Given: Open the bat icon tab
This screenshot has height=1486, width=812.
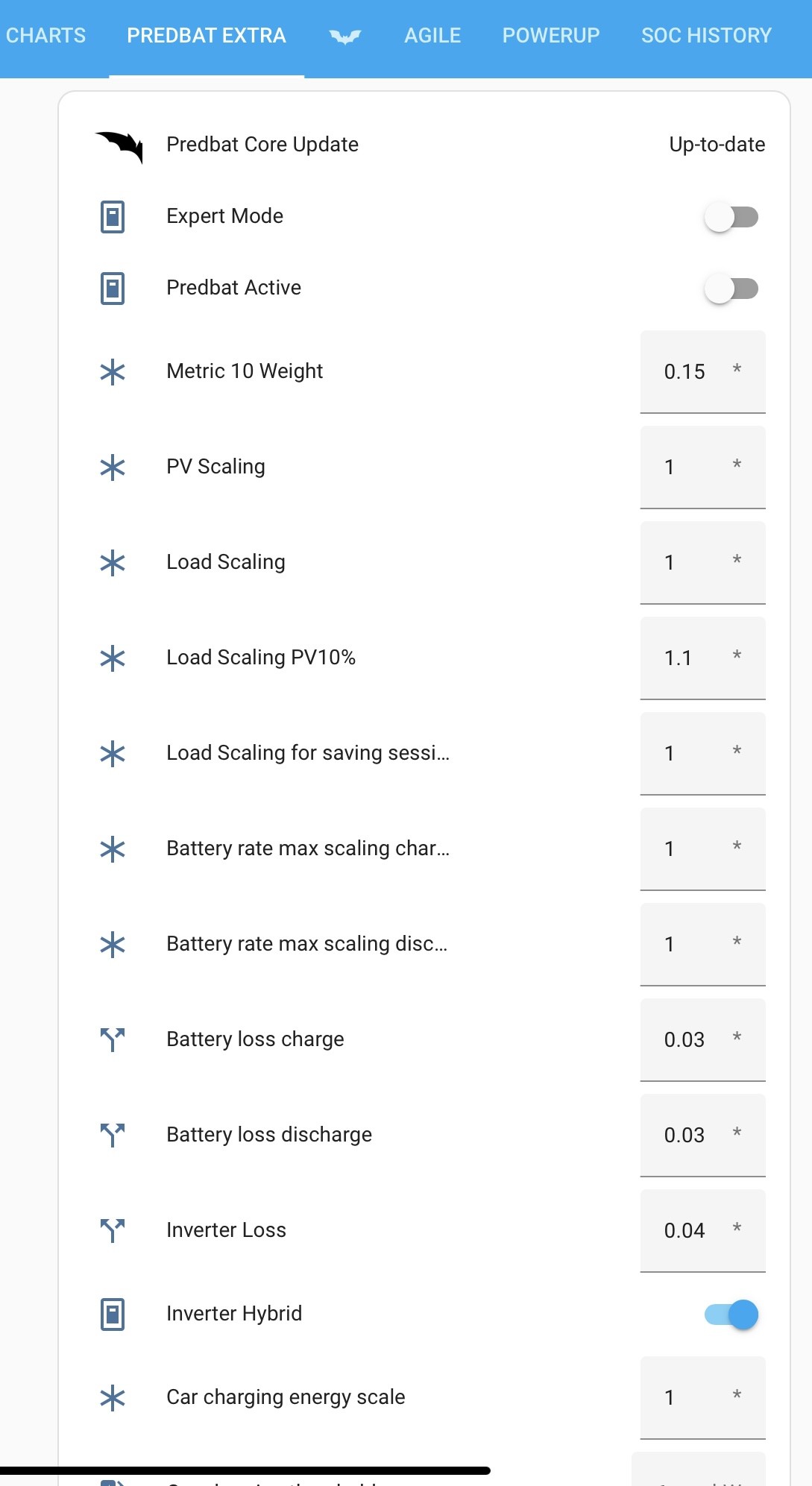Looking at the screenshot, I should 345,36.
